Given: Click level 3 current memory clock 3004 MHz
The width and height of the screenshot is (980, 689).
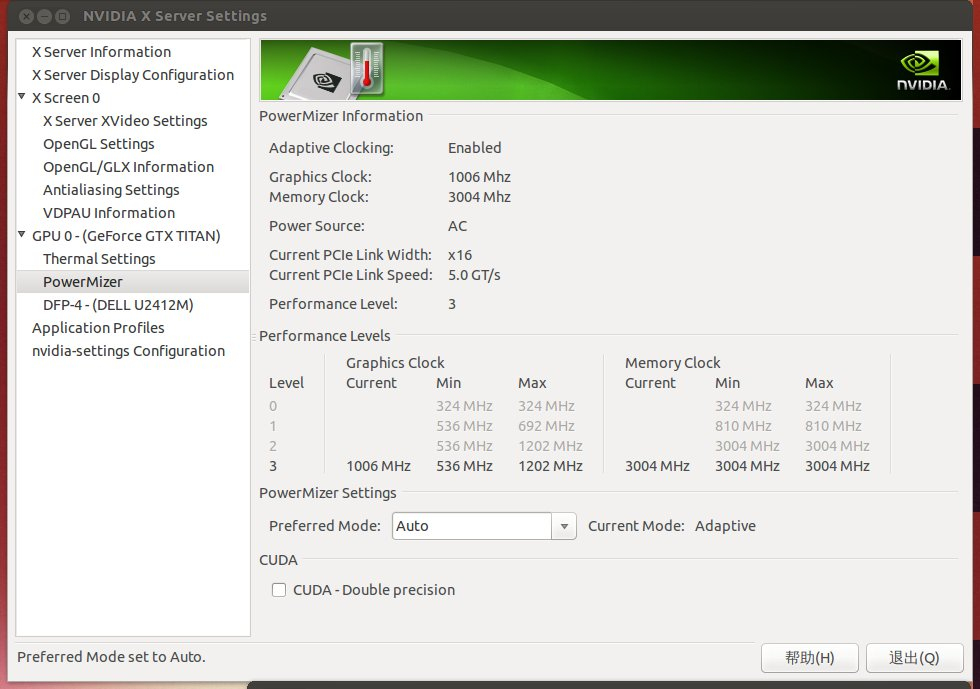Looking at the screenshot, I should click(x=658, y=466).
